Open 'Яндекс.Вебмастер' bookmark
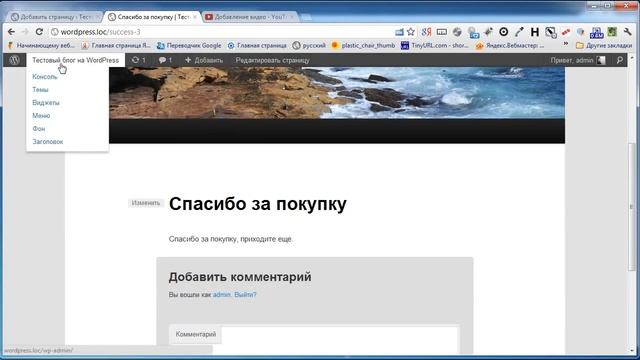This screenshot has width=640, height=360. pos(510,45)
